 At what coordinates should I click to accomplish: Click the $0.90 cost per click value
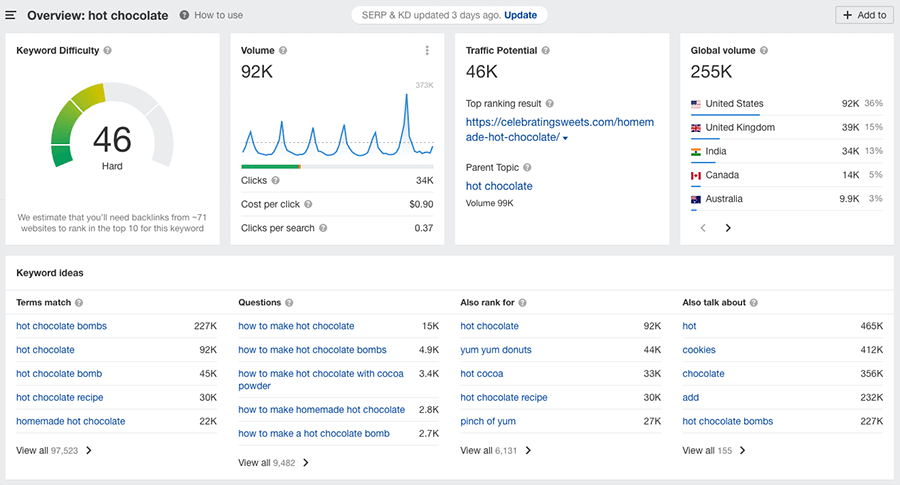(x=421, y=204)
